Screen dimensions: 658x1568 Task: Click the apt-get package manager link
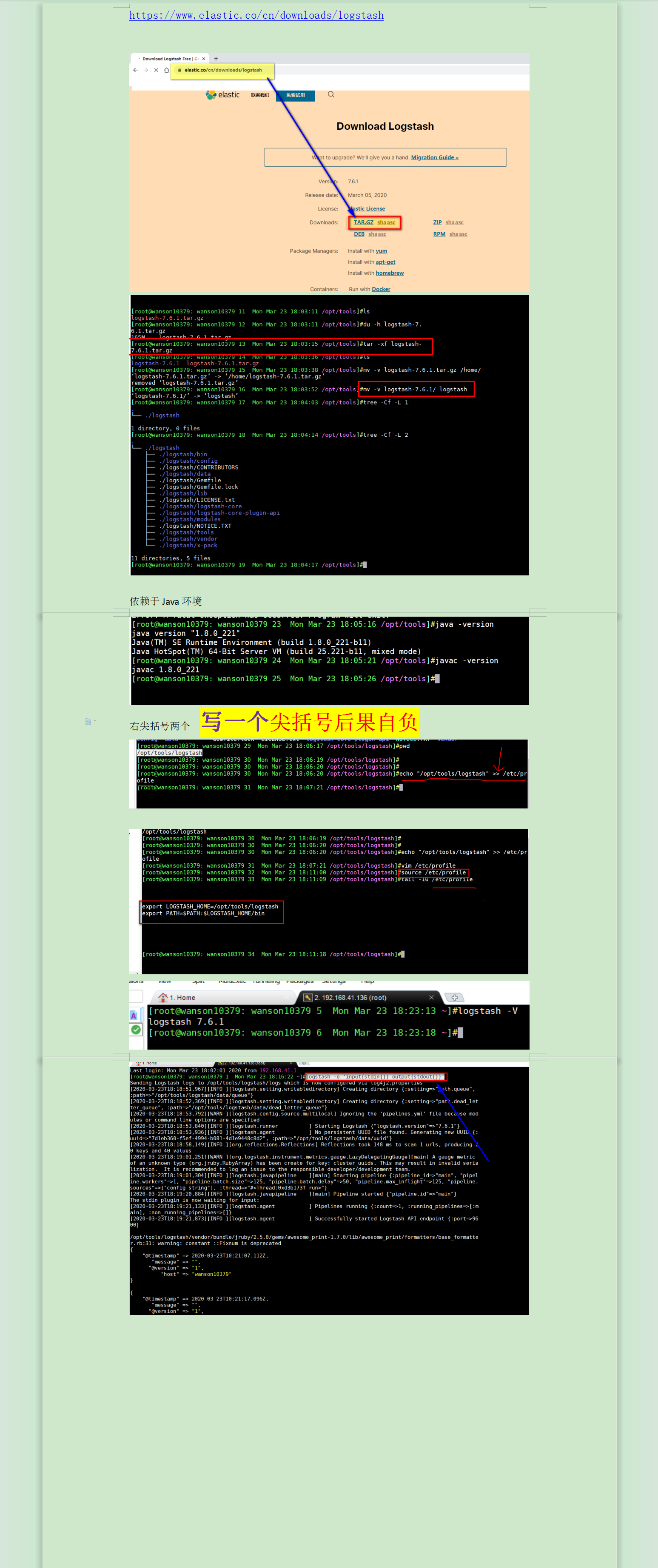pos(385,262)
